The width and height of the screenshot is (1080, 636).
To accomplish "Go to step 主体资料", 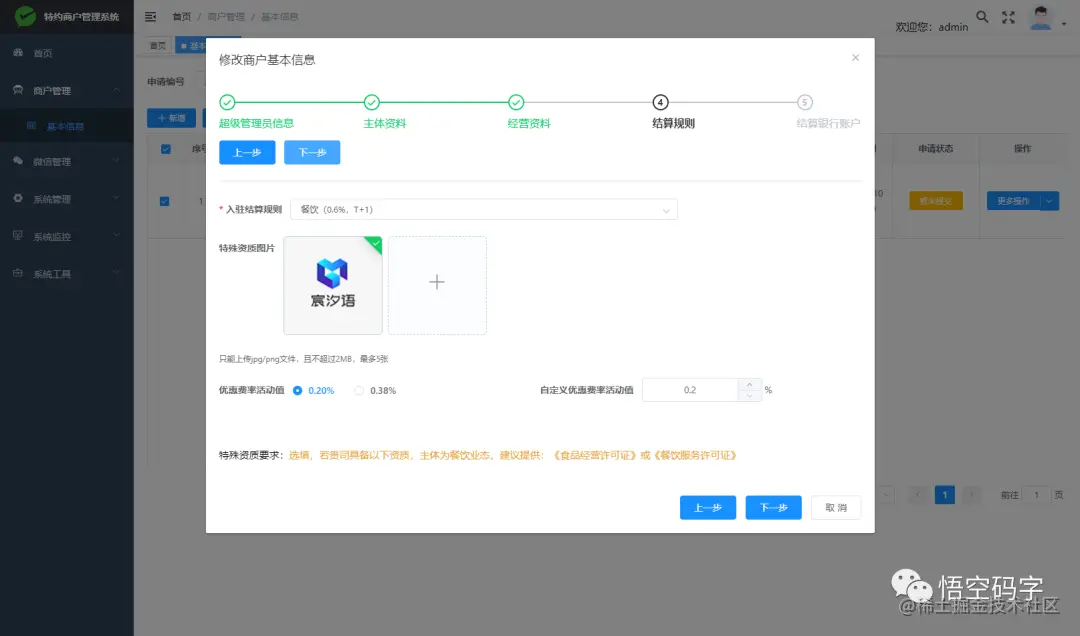I will tap(384, 123).
